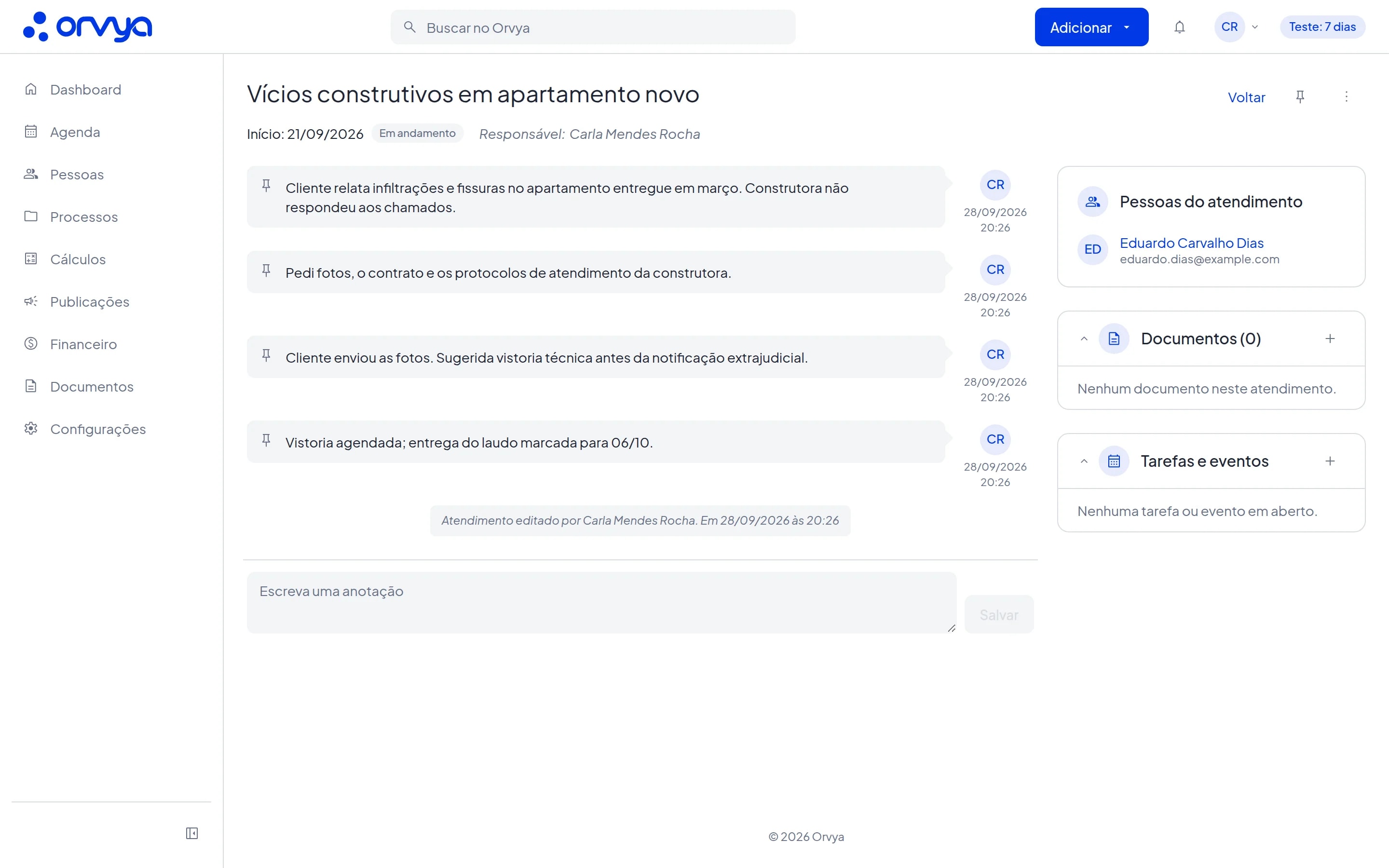The height and width of the screenshot is (868, 1389).
Task: Open Cálculos section
Action: [78, 259]
